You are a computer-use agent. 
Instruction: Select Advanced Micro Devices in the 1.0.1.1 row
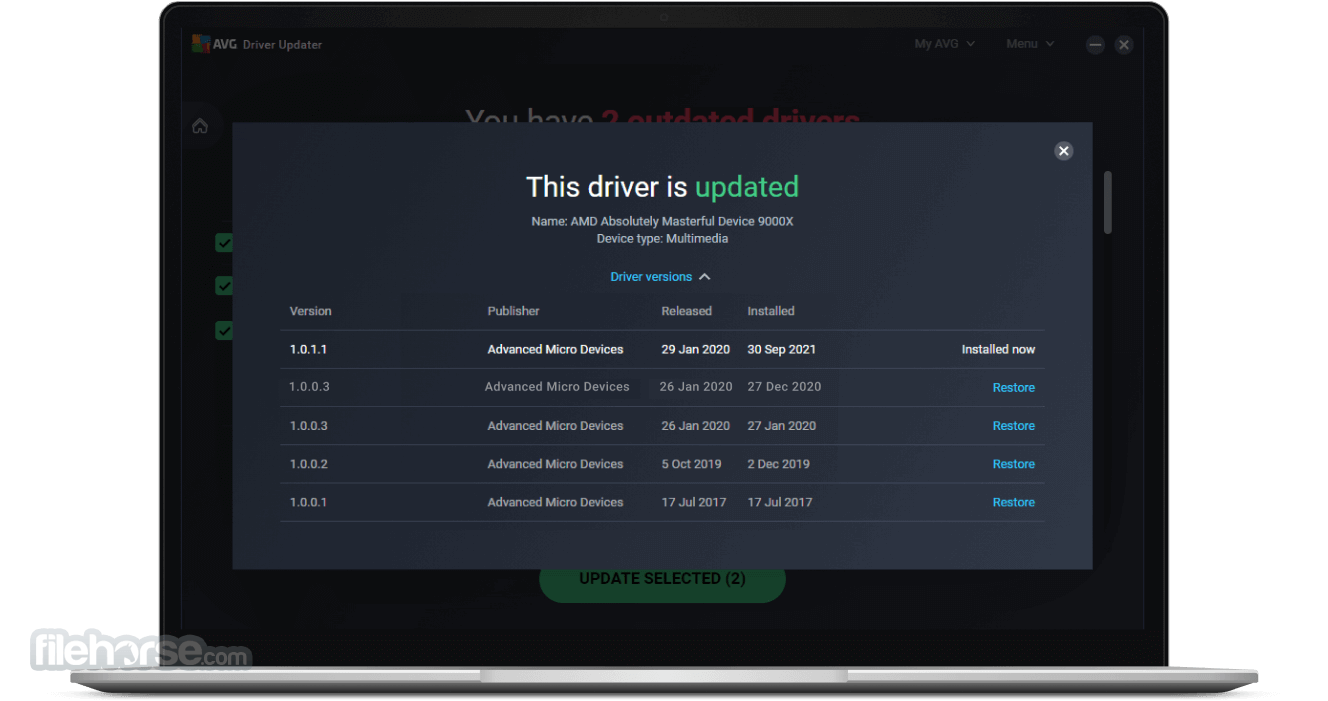point(555,350)
